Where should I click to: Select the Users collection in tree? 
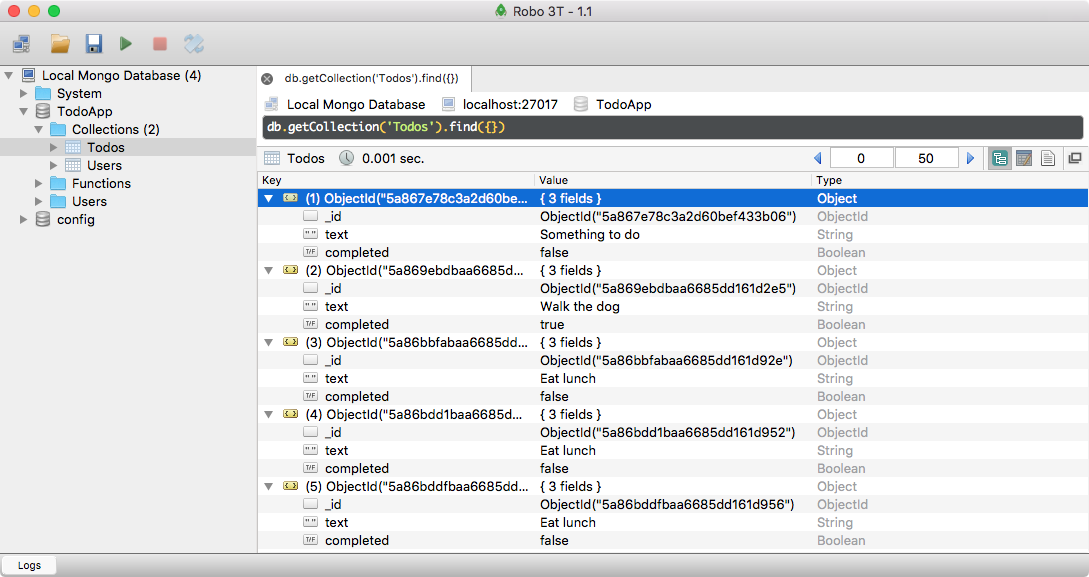104,165
